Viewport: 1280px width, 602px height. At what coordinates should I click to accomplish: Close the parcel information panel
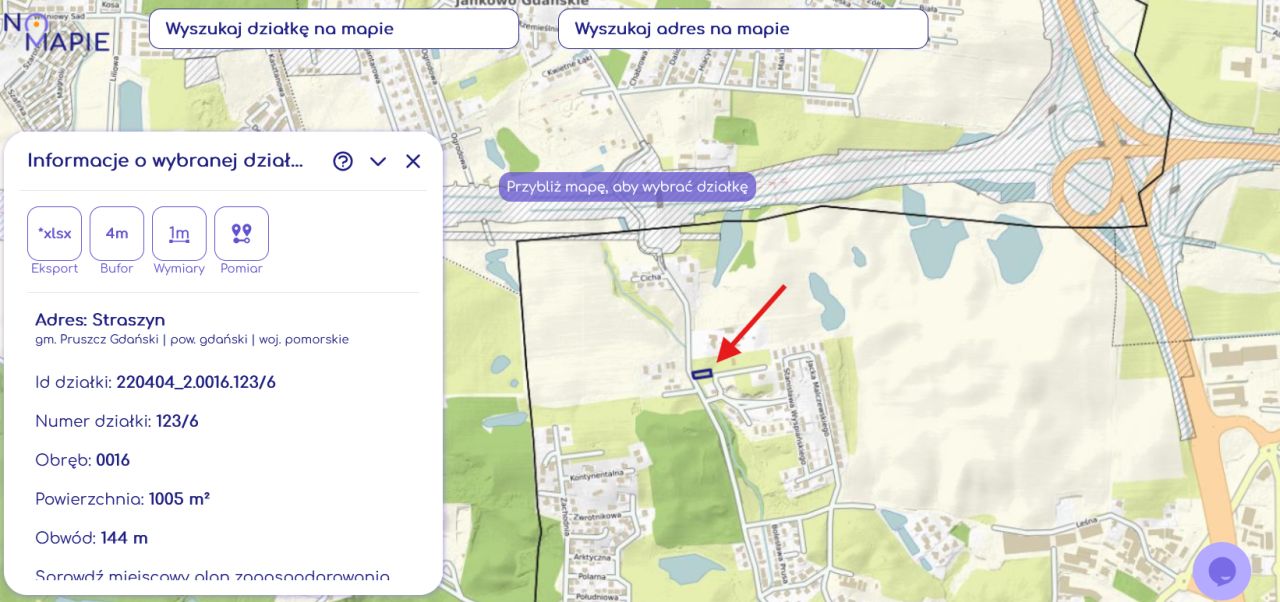coord(413,161)
